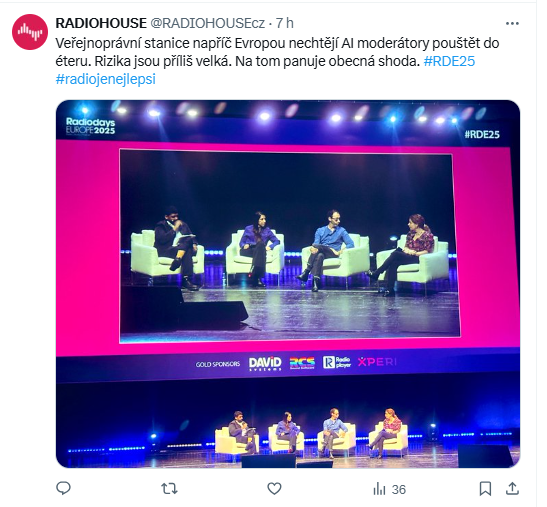Click the DAVID systems sponsor logo in photo
Viewport: 547px width, 507px height.
[265, 363]
